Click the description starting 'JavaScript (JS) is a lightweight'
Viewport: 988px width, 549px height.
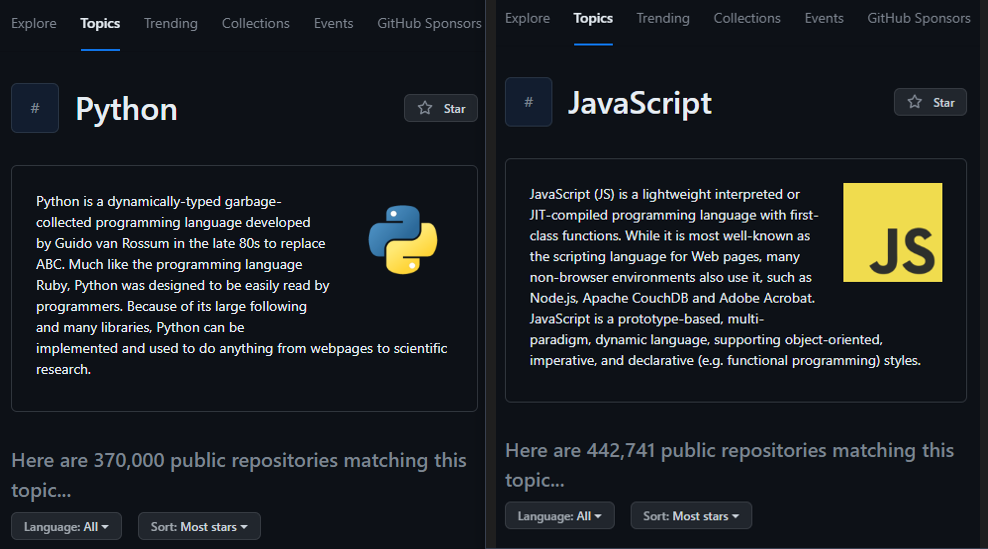pos(725,277)
